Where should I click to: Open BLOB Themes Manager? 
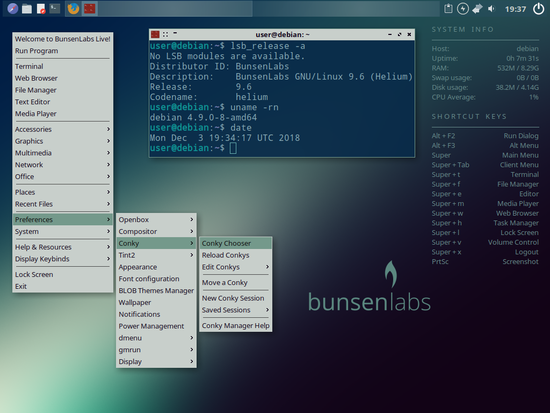pyautogui.click(x=156, y=291)
